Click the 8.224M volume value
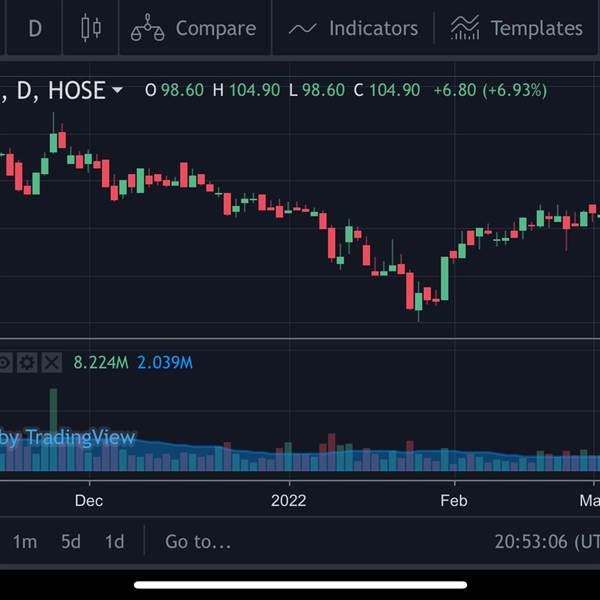 [x=101, y=362]
